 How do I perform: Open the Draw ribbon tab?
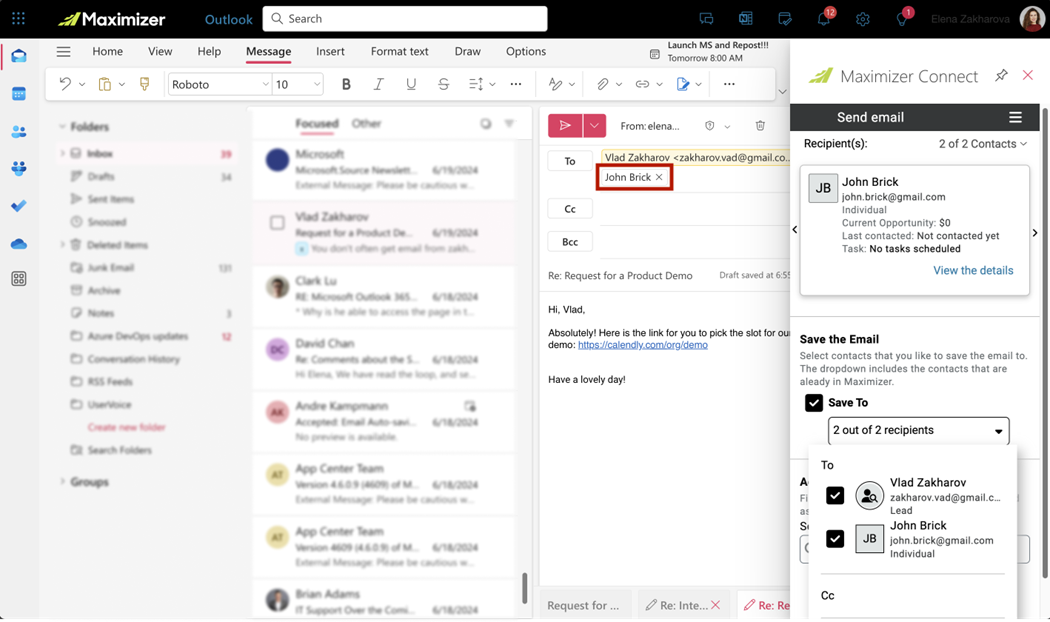tap(467, 52)
